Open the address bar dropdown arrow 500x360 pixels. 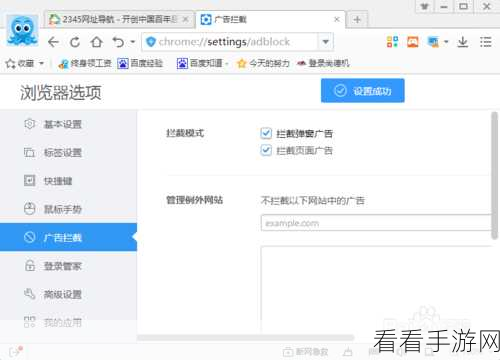point(326,42)
